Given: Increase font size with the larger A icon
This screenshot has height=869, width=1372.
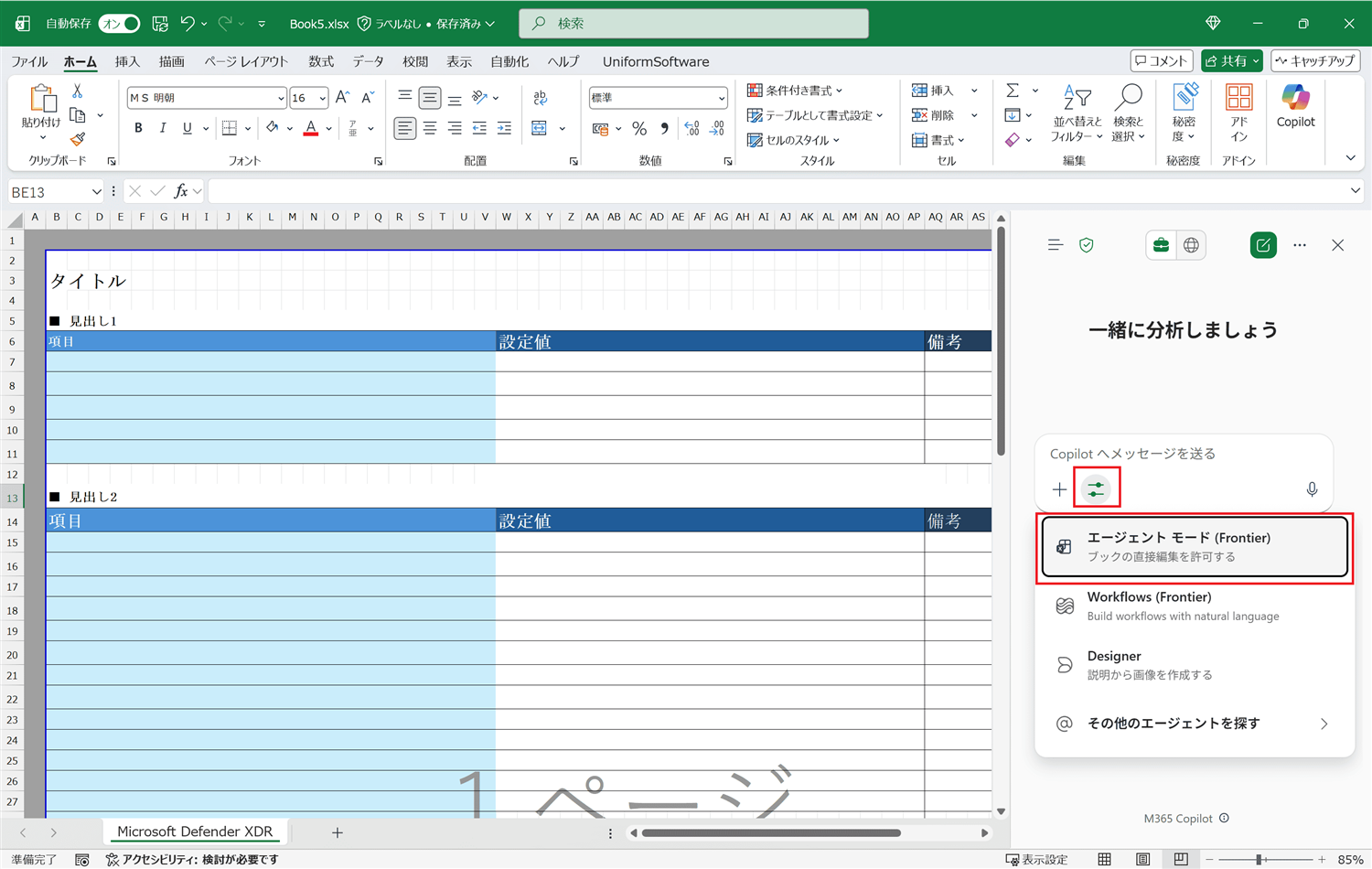Looking at the screenshot, I should (x=343, y=97).
